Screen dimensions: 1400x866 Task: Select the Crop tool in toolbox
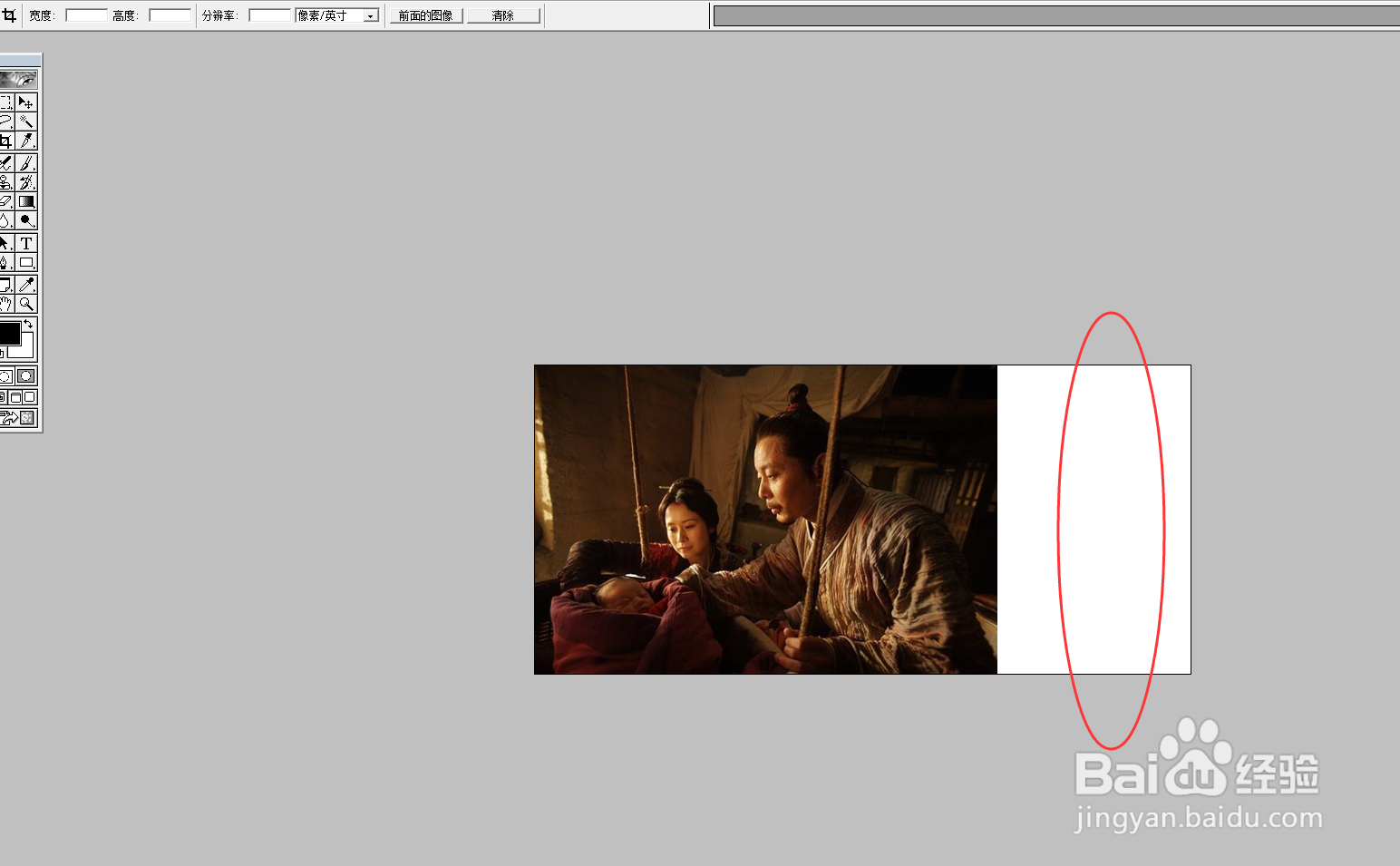5,141
